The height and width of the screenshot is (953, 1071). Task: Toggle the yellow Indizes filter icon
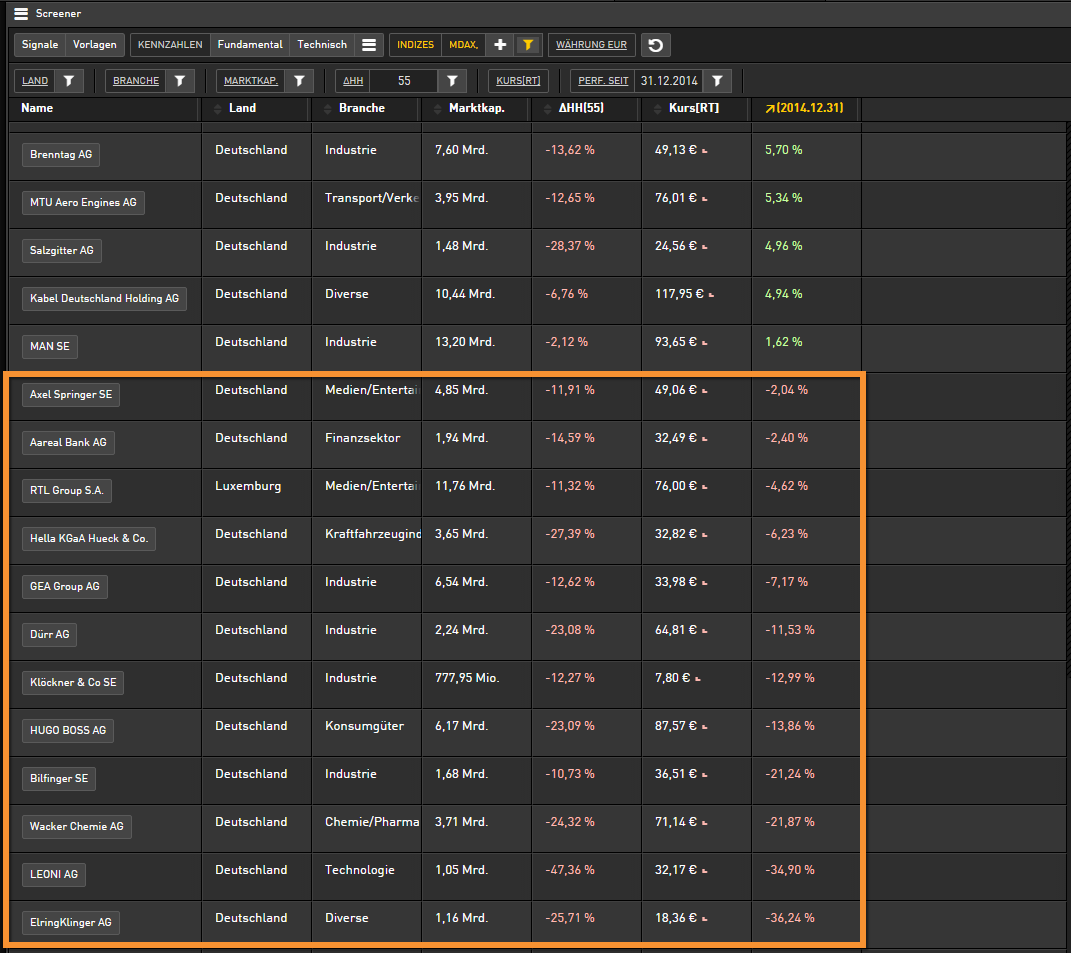pyautogui.click(x=528, y=45)
